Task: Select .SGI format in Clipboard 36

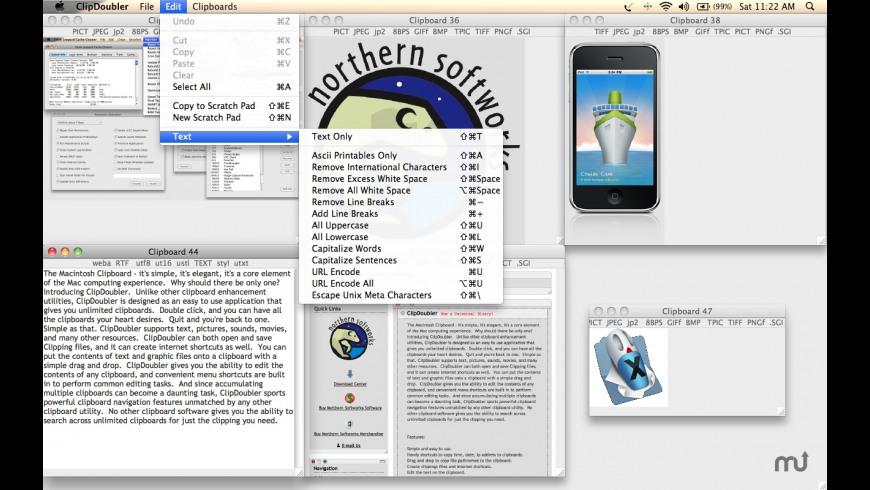Action: click(x=523, y=32)
